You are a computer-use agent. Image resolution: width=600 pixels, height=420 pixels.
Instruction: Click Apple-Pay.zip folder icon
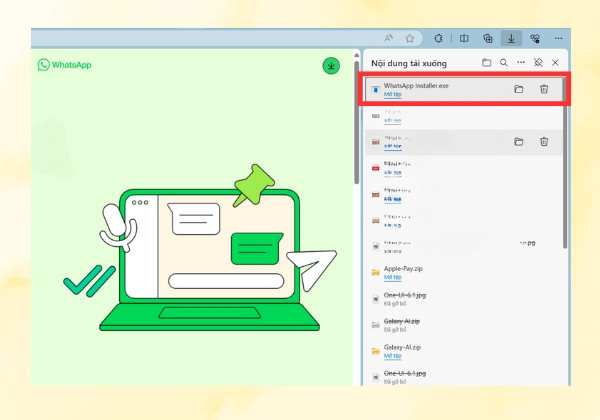[375, 272]
